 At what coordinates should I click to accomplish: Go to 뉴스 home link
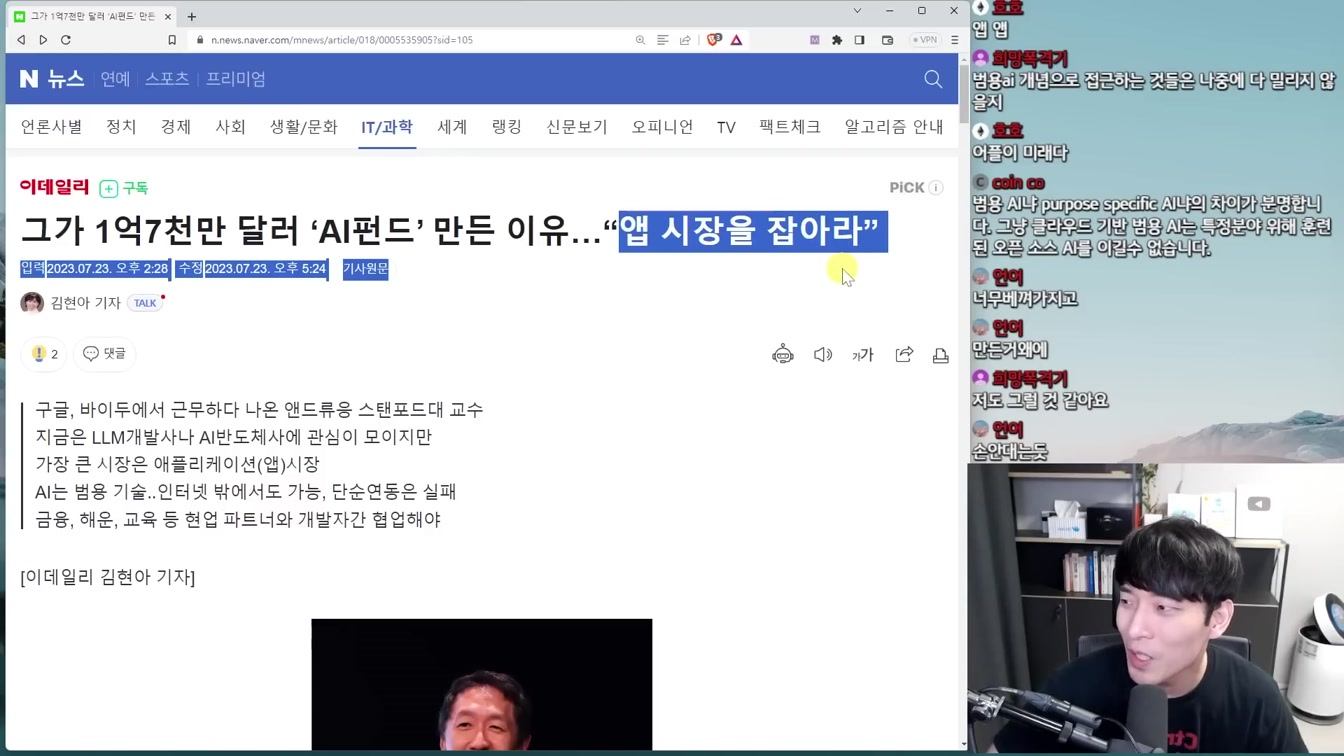[66, 79]
